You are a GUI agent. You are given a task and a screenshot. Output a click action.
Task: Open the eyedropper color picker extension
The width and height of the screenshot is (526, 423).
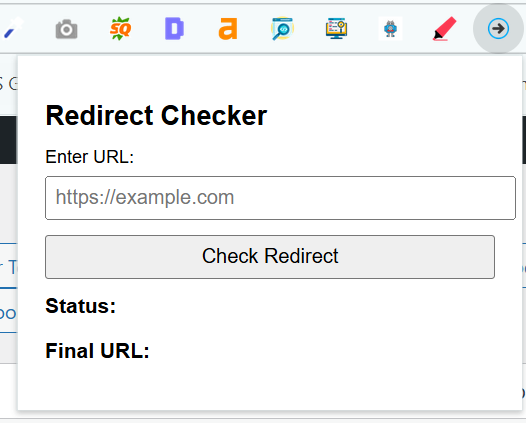tap(13, 29)
